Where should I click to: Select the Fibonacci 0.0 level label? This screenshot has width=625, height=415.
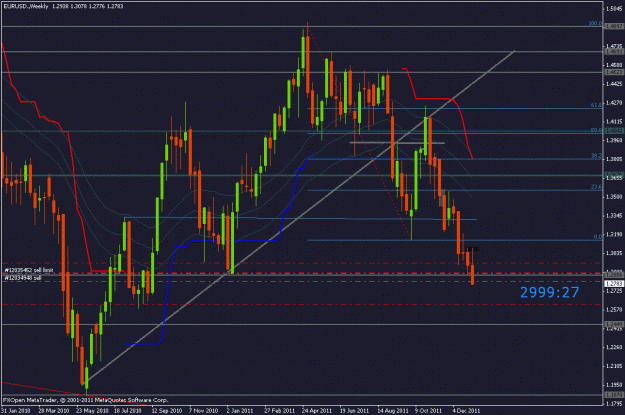598,237
